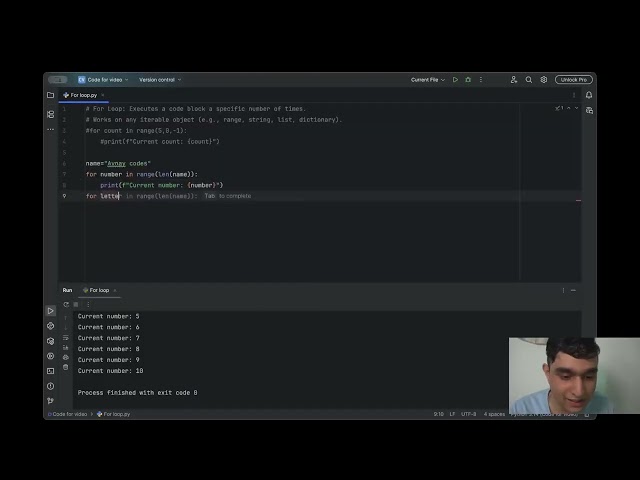
Task: Open inspections widget showing 1 problem
Action: [559, 108]
